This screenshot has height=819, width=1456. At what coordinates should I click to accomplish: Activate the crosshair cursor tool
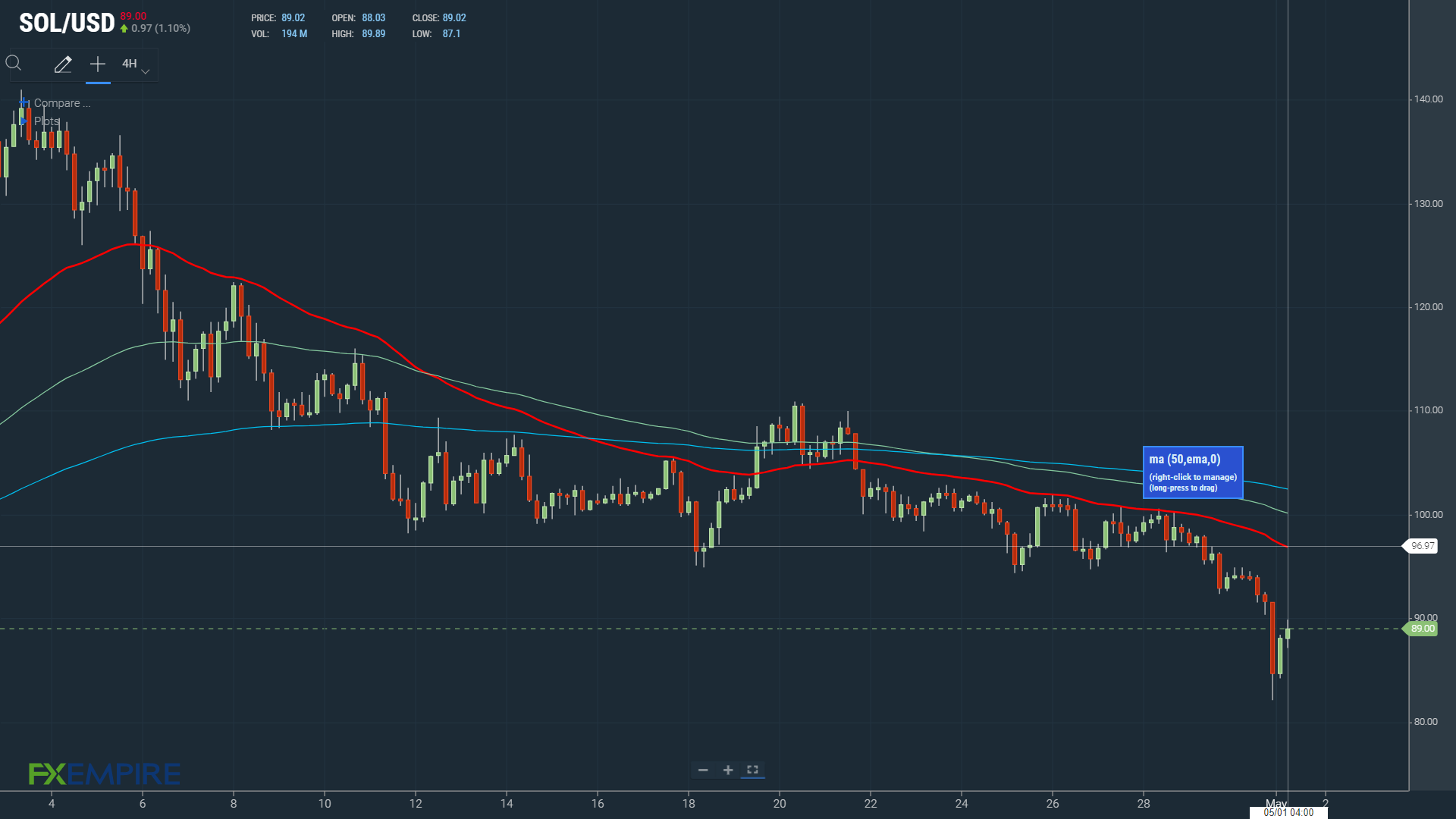[x=98, y=64]
